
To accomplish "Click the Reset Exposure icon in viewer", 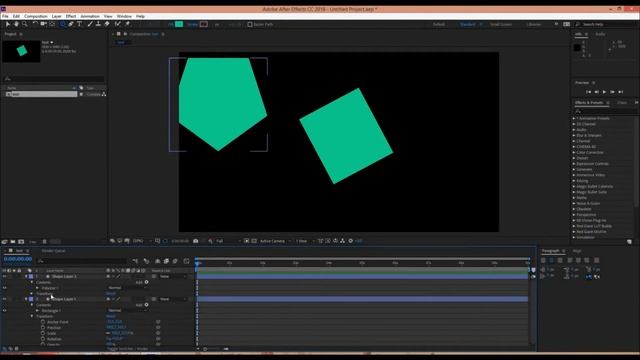I will tap(351, 241).
